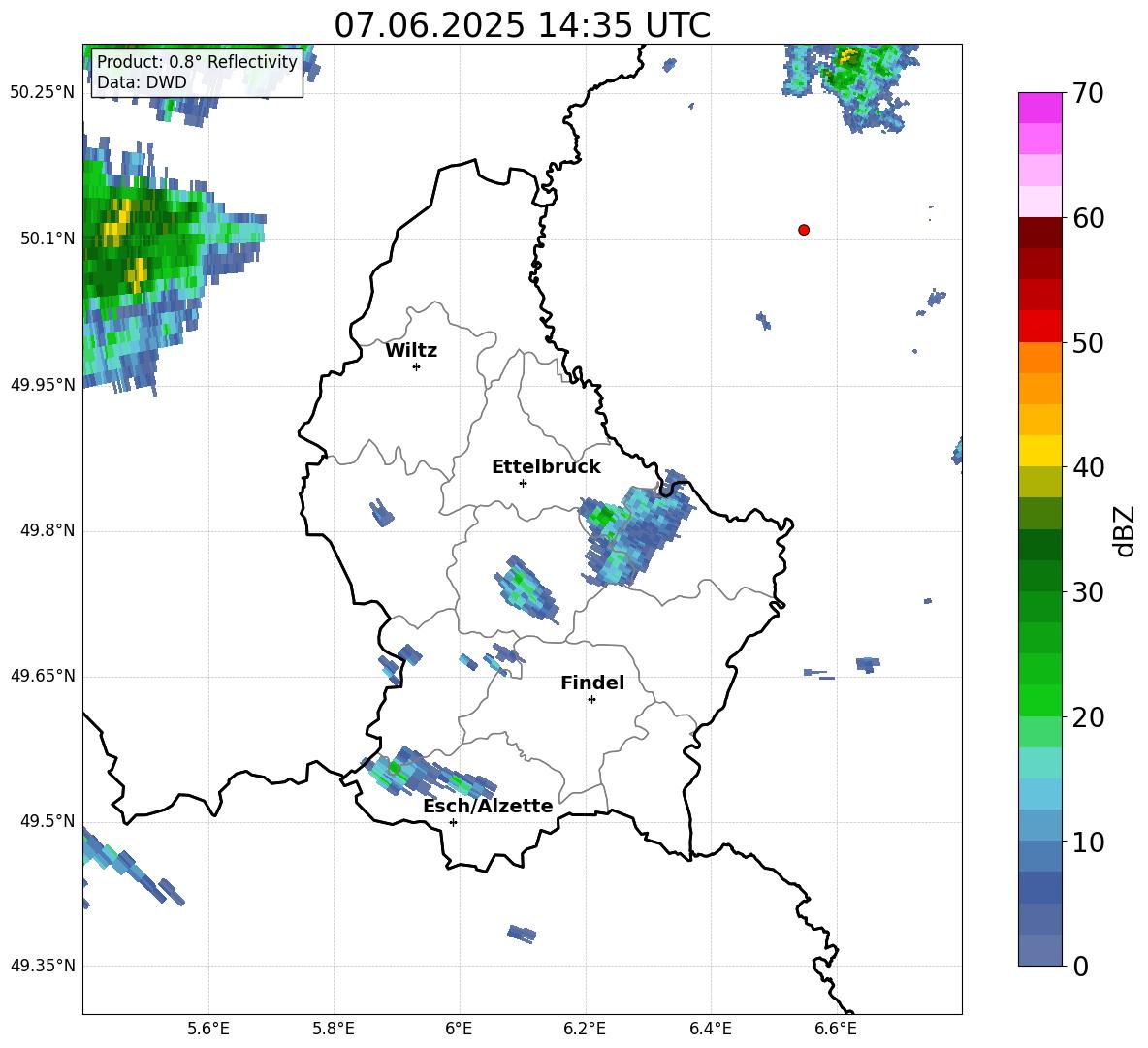Viewport: 1148px width, 1048px height.
Task: Click the 49.8°N latitude label
Action: tap(47, 530)
